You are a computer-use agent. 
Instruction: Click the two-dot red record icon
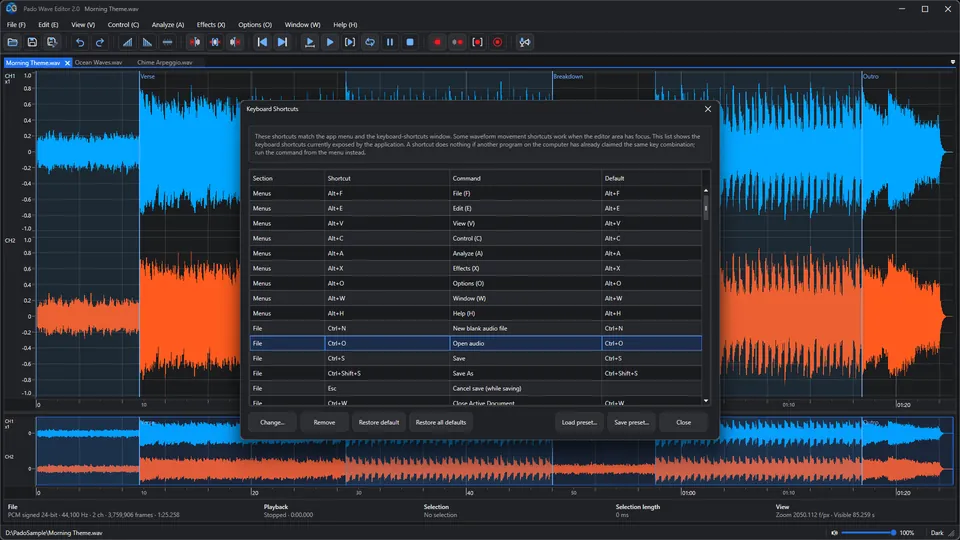[x=457, y=42]
